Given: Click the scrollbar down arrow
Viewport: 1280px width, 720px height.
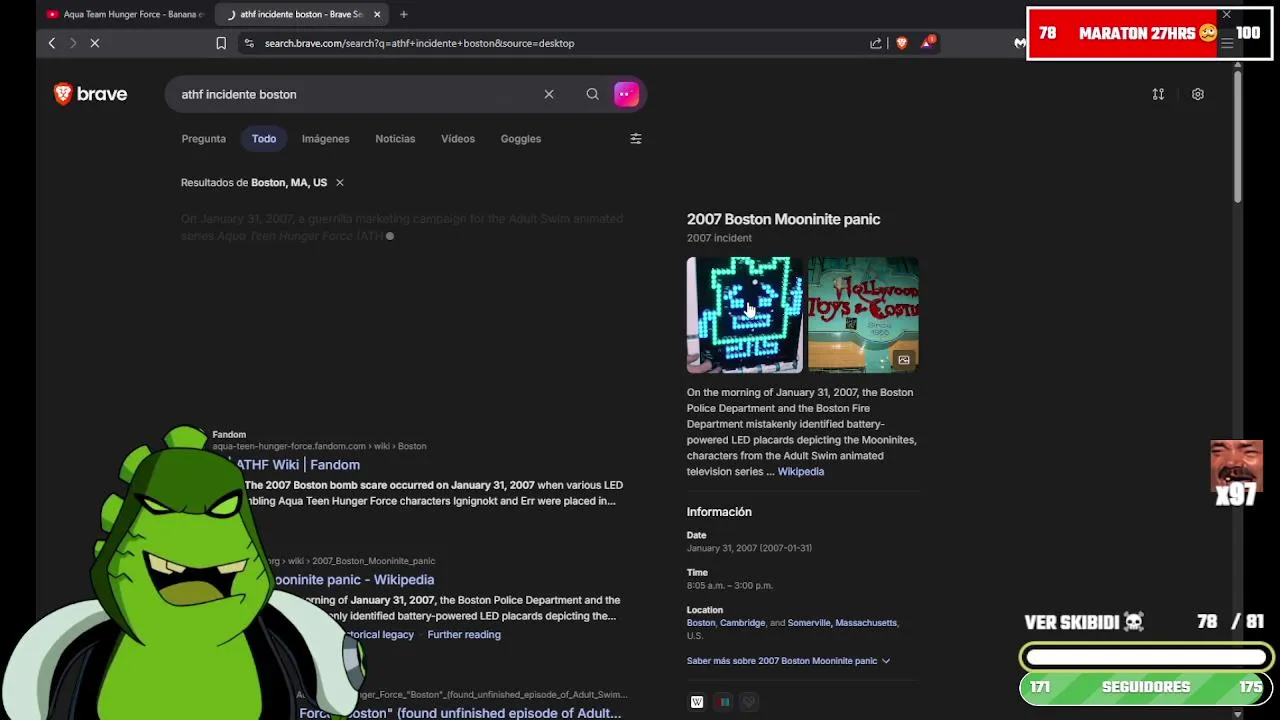Looking at the screenshot, I should (1237, 714).
